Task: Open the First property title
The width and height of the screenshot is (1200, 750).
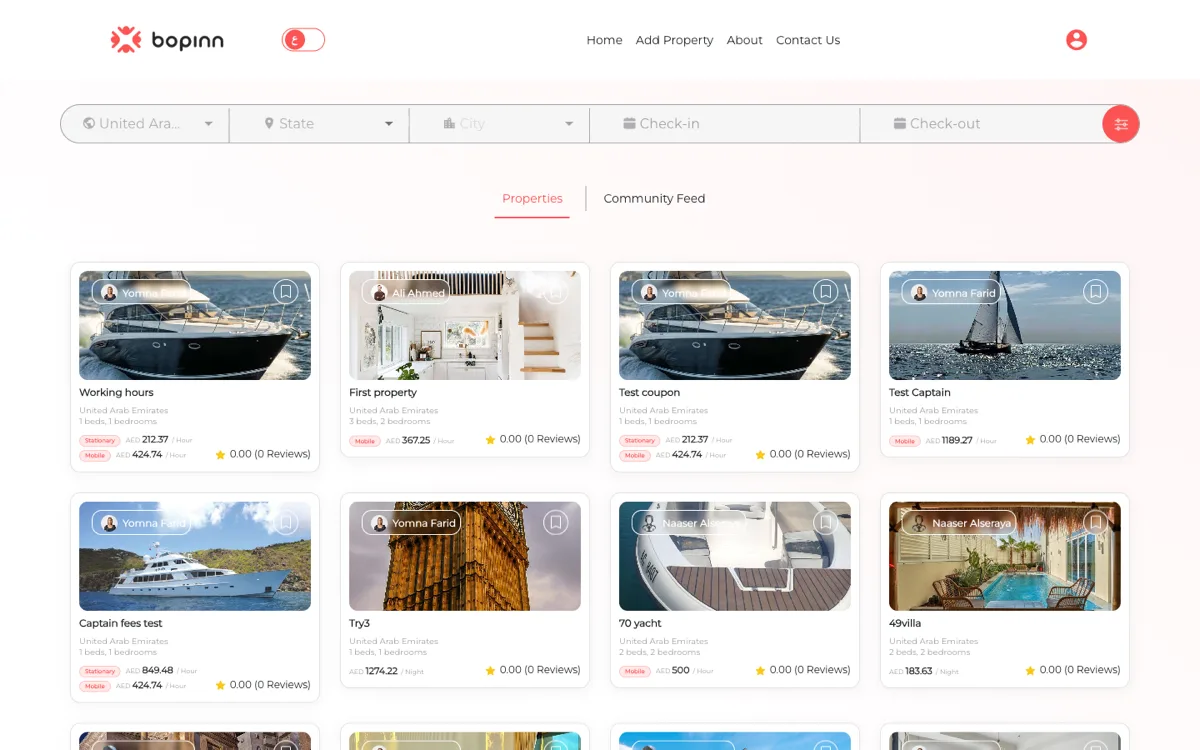Action: tap(383, 393)
